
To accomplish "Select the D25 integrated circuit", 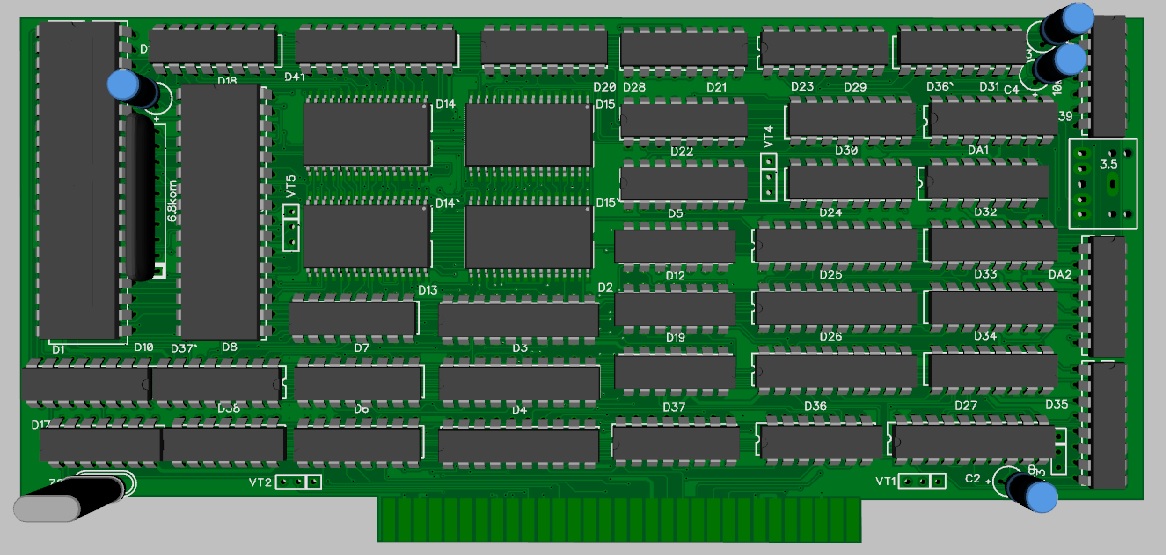I will pos(836,244).
